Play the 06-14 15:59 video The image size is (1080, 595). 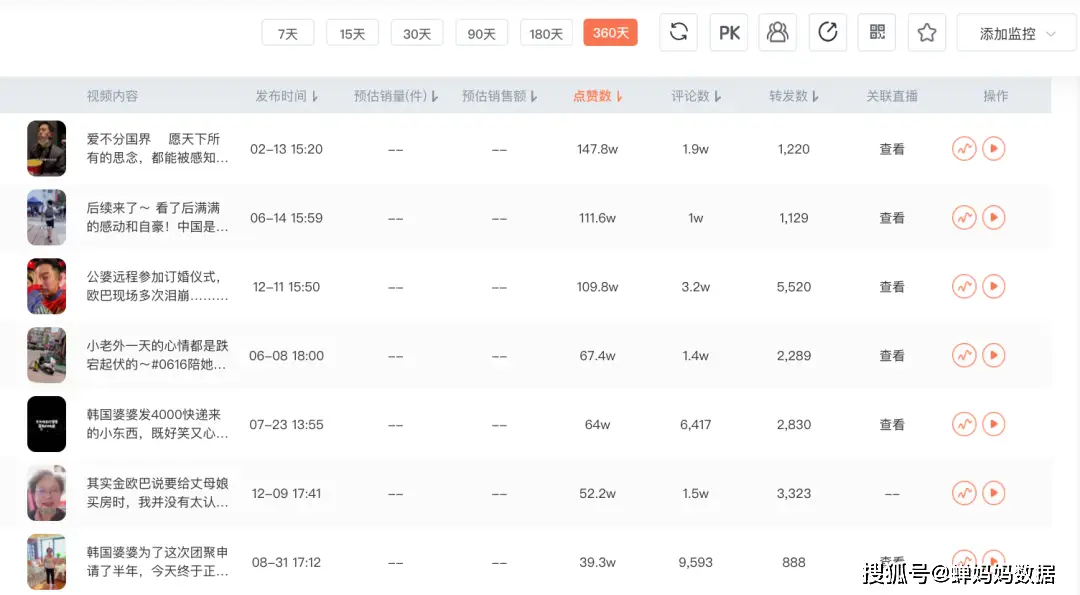click(x=993, y=218)
